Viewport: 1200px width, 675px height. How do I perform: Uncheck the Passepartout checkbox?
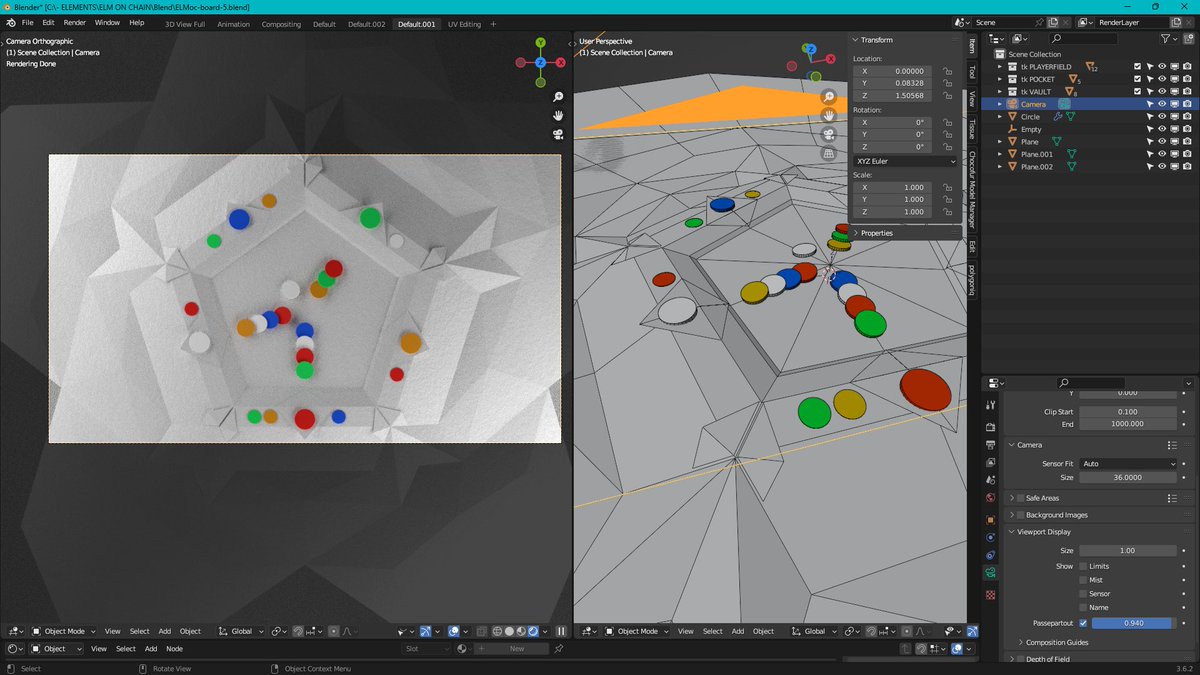pos(1083,623)
